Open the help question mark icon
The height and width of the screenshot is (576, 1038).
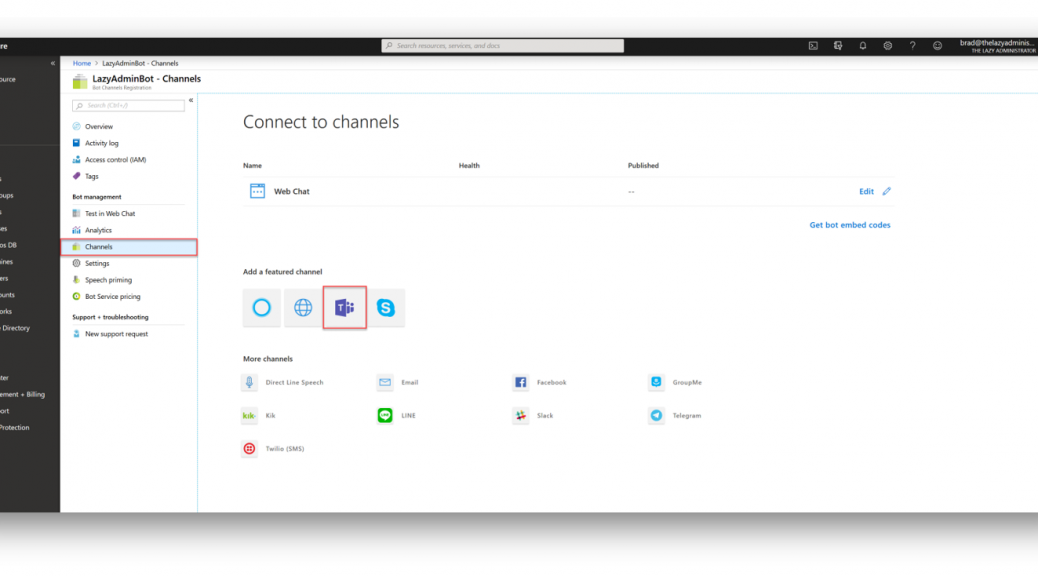point(912,46)
